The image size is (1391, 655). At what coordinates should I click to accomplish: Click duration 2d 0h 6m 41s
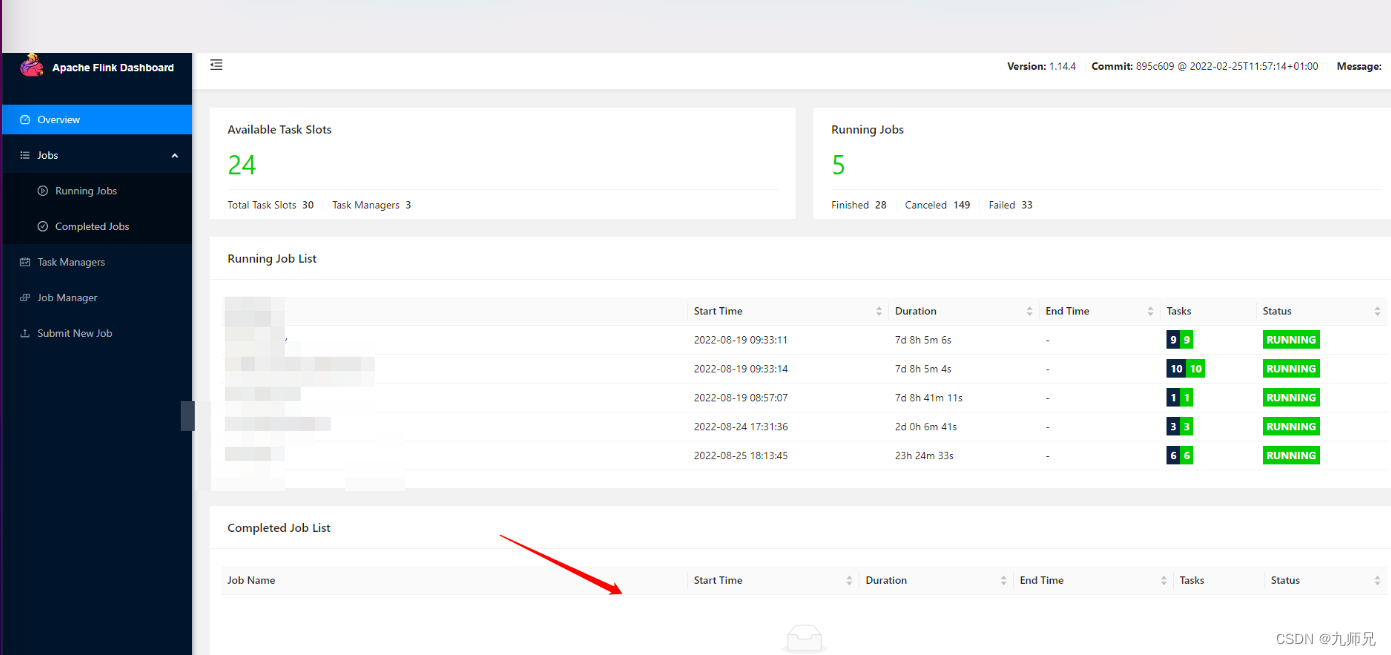click(x=926, y=427)
